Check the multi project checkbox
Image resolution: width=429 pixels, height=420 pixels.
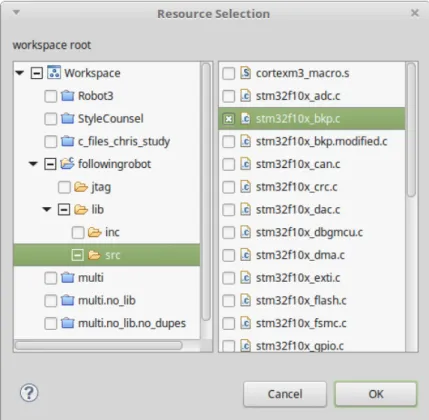point(51,278)
